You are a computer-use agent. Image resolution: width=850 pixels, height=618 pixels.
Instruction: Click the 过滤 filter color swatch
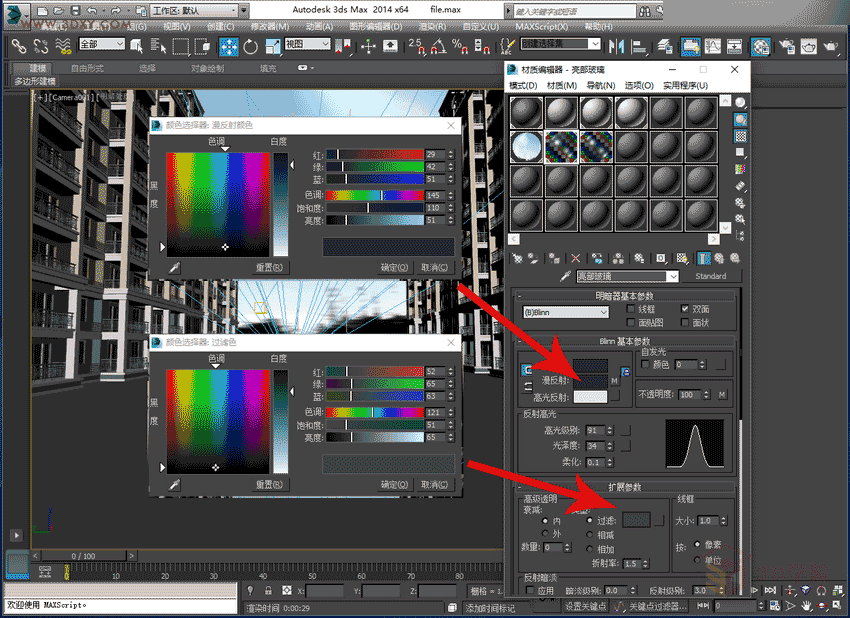pos(636,520)
